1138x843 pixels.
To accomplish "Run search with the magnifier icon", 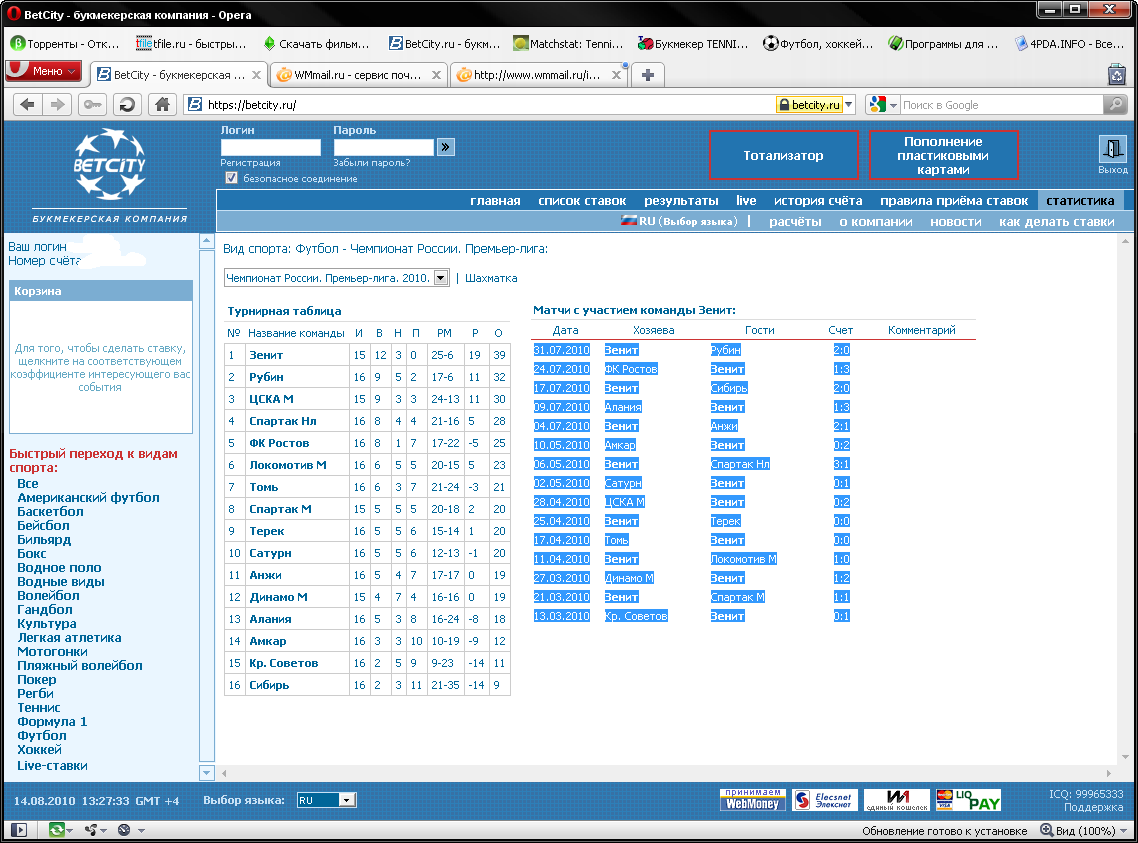I will click(x=1115, y=104).
